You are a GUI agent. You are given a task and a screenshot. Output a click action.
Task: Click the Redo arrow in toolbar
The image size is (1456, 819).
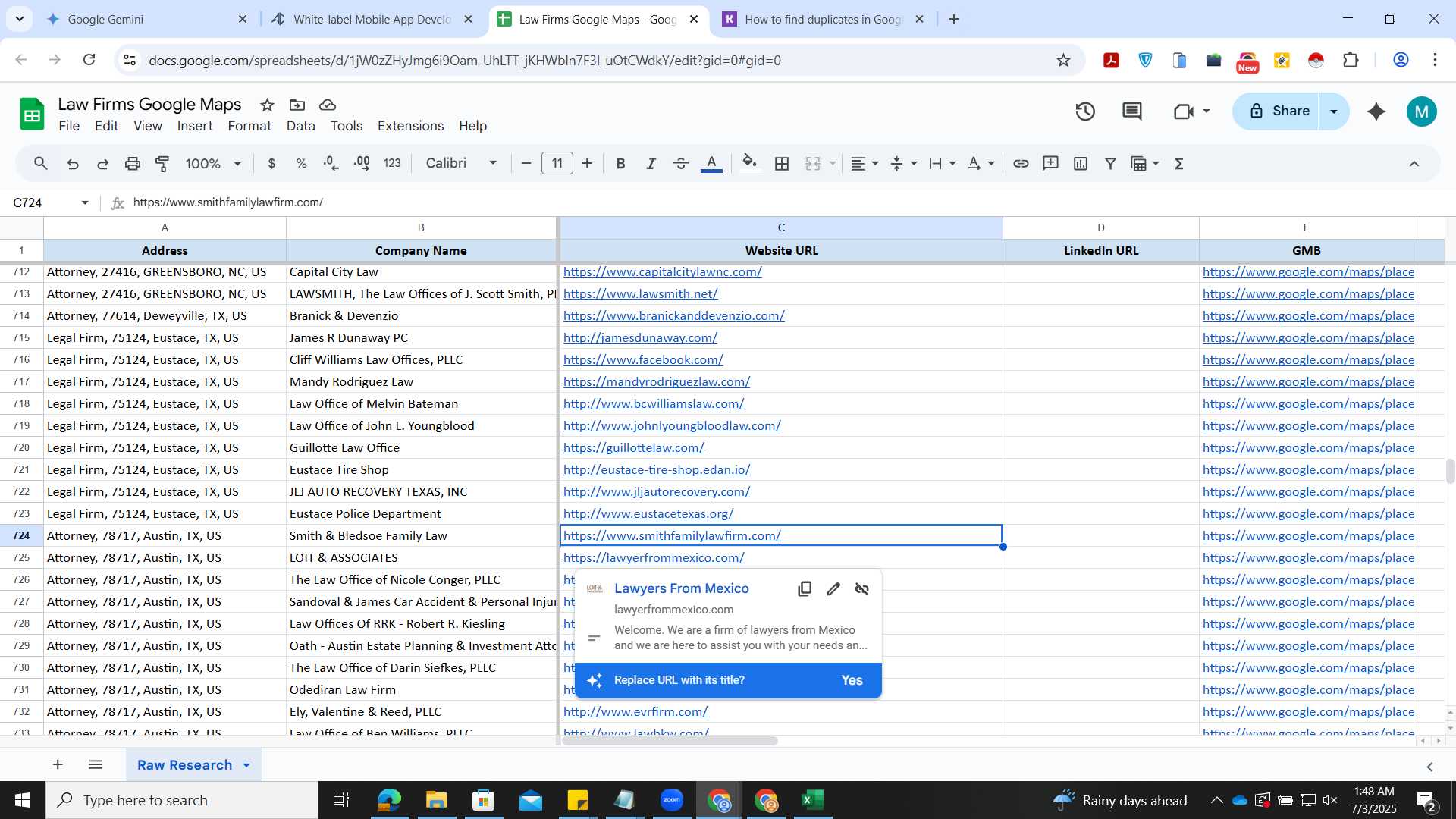pyautogui.click(x=103, y=163)
